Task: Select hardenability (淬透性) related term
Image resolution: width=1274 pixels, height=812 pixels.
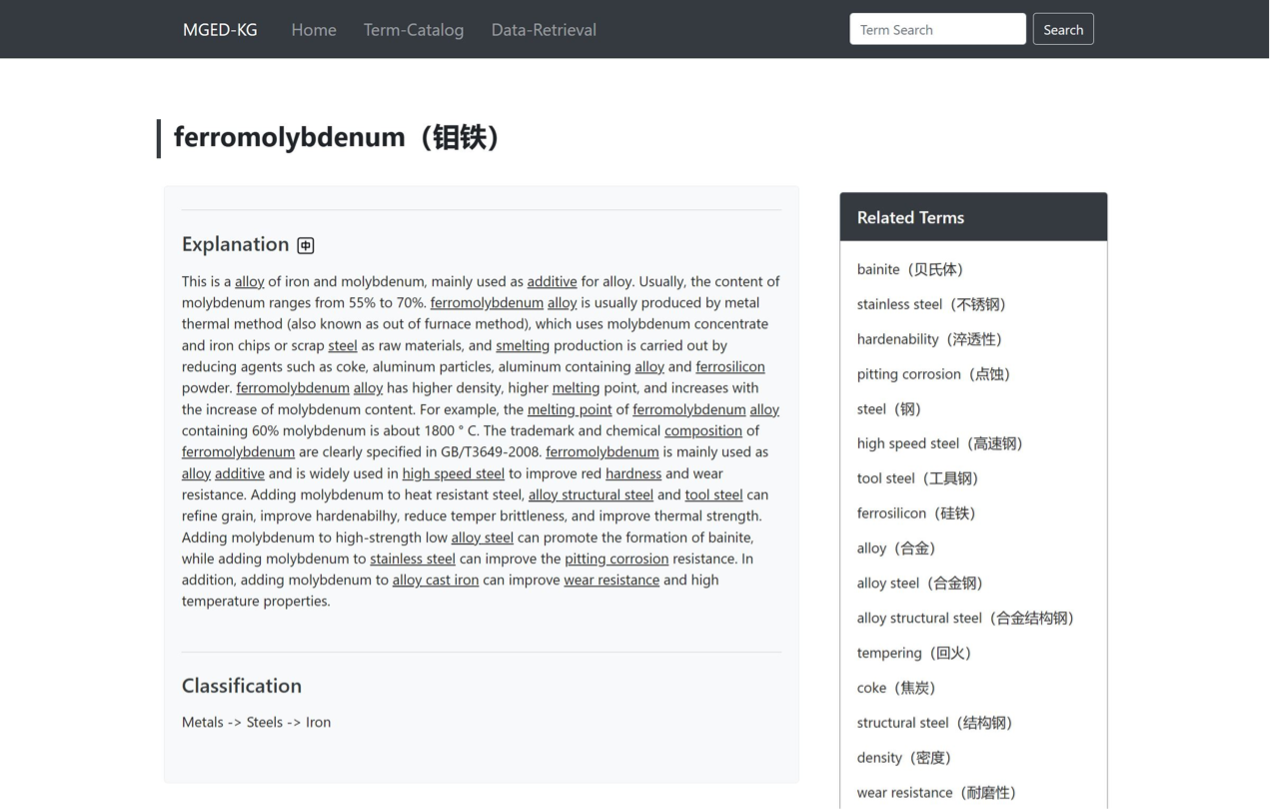Action: 928,339
